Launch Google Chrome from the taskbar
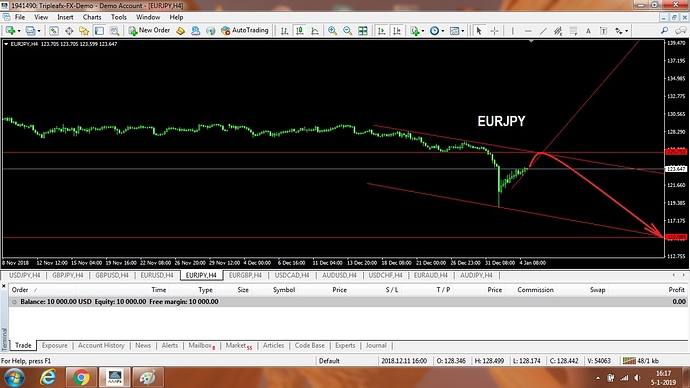690x388 pixels. point(81,377)
